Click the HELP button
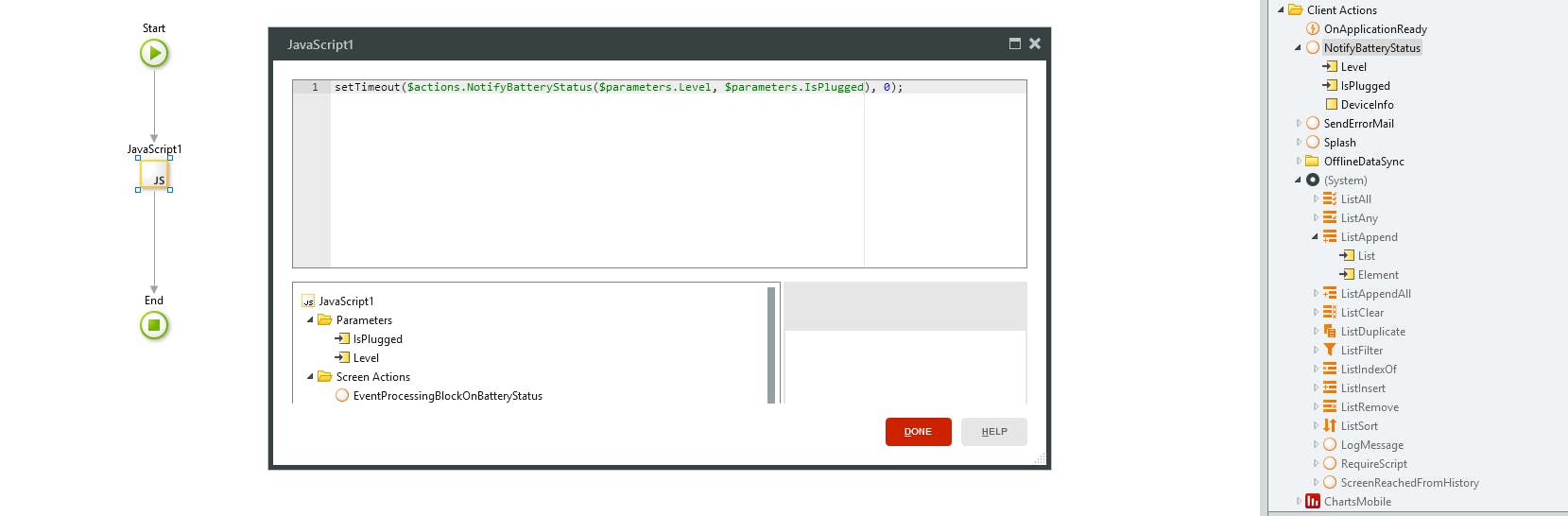The width and height of the screenshot is (1568, 516). [993, 432]
